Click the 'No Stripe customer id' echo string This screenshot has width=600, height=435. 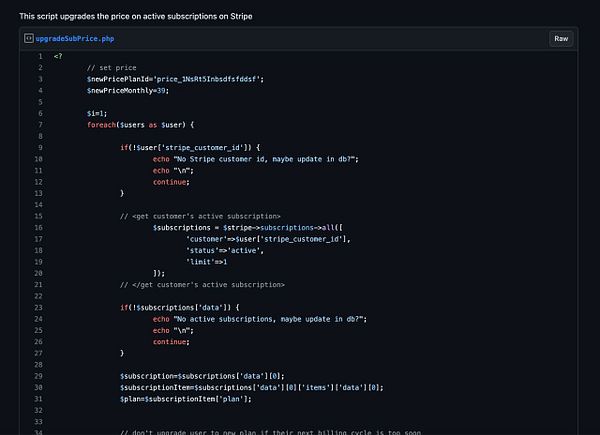click(x=266, y=159)
